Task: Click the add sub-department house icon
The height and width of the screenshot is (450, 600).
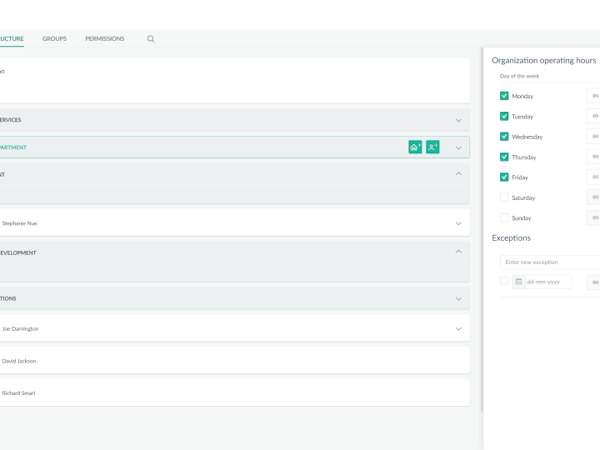Action: click(415, 147)
